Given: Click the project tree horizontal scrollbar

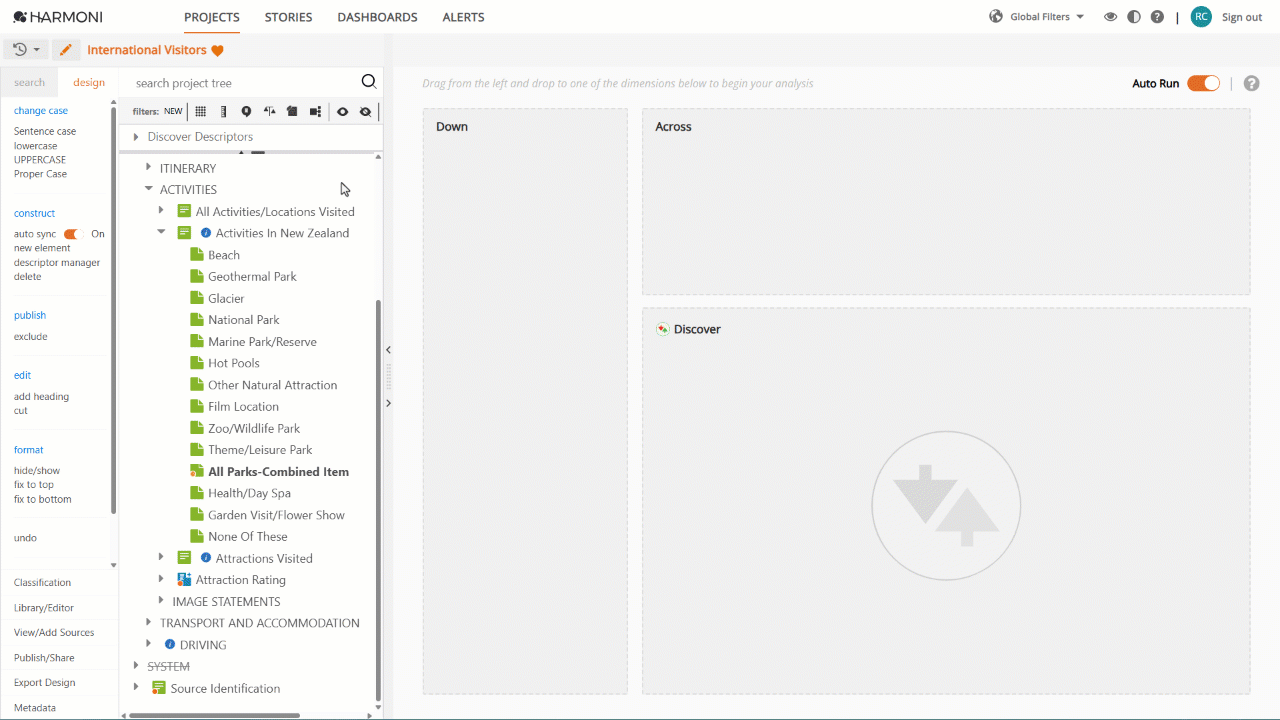Looking at the screenshot, I should (215, 715).
